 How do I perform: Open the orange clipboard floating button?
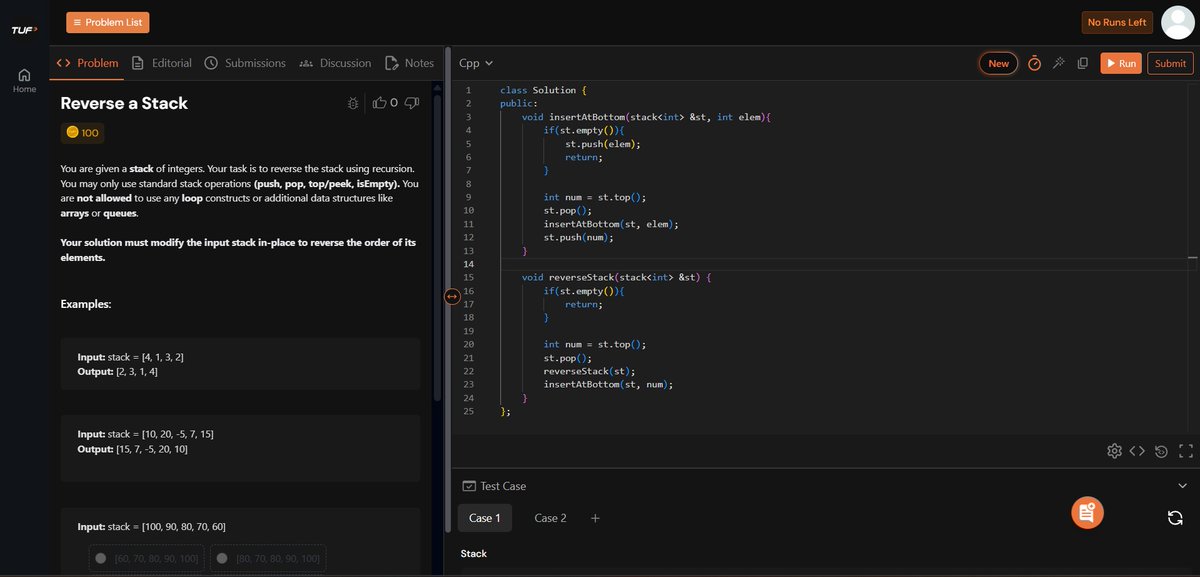click(1087, 512)
